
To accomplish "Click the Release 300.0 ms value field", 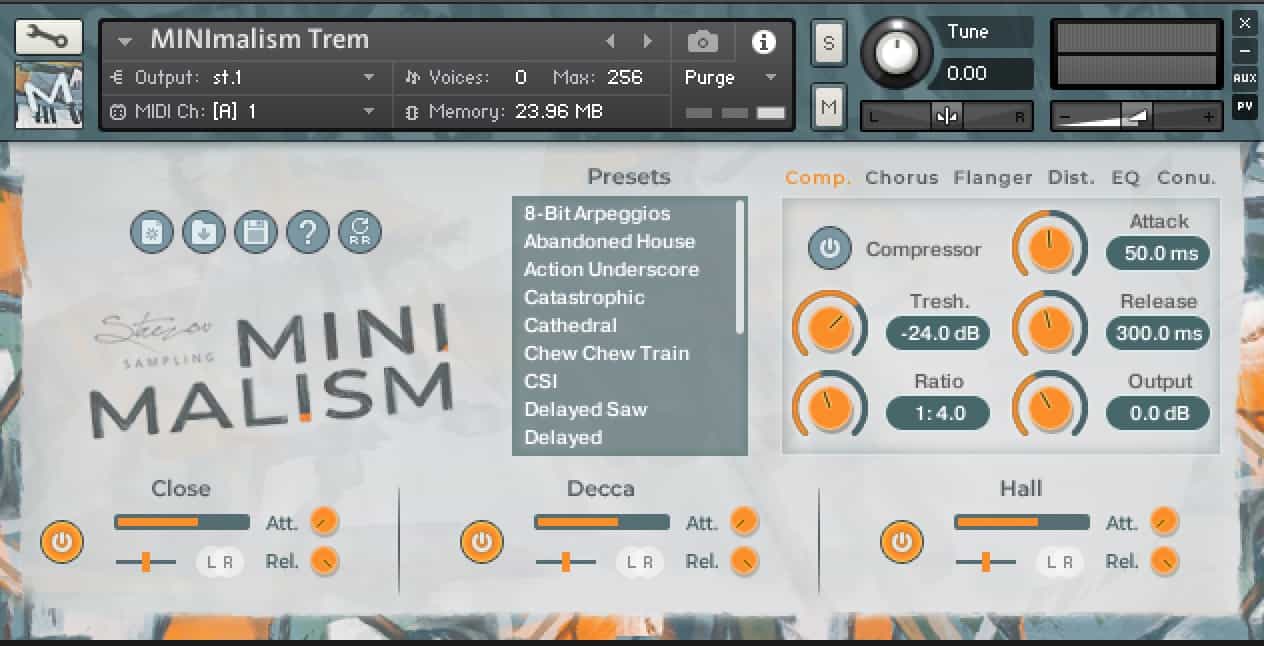I will pos(1158,333).
